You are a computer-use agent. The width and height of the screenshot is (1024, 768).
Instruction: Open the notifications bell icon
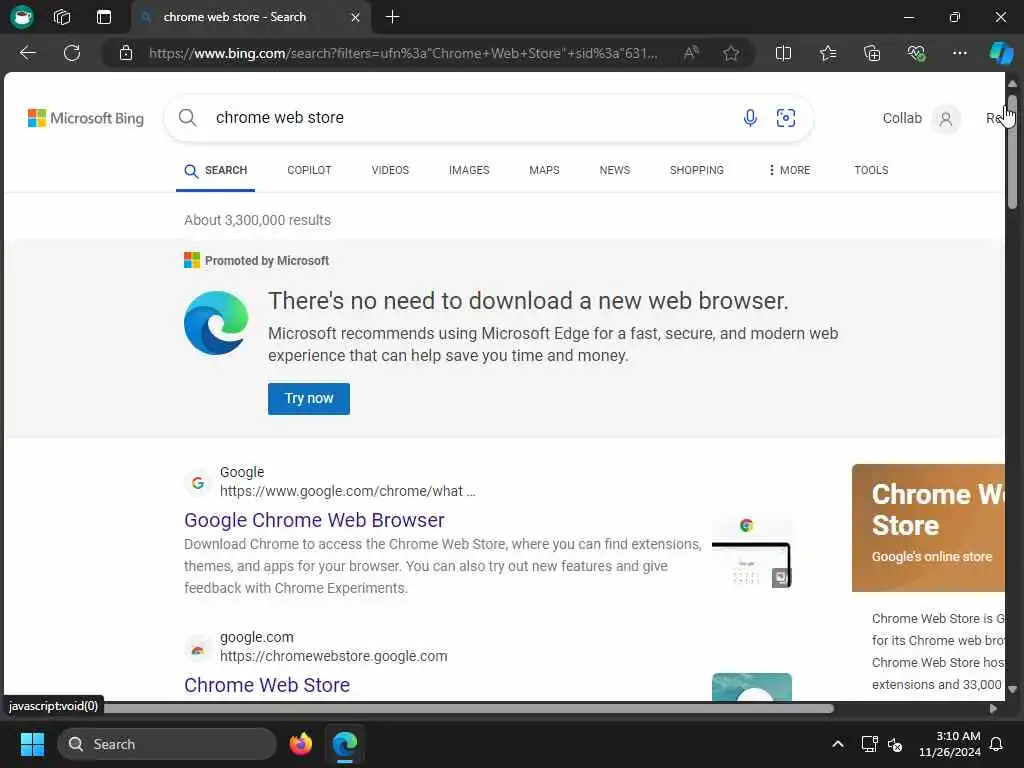[997, 744]
